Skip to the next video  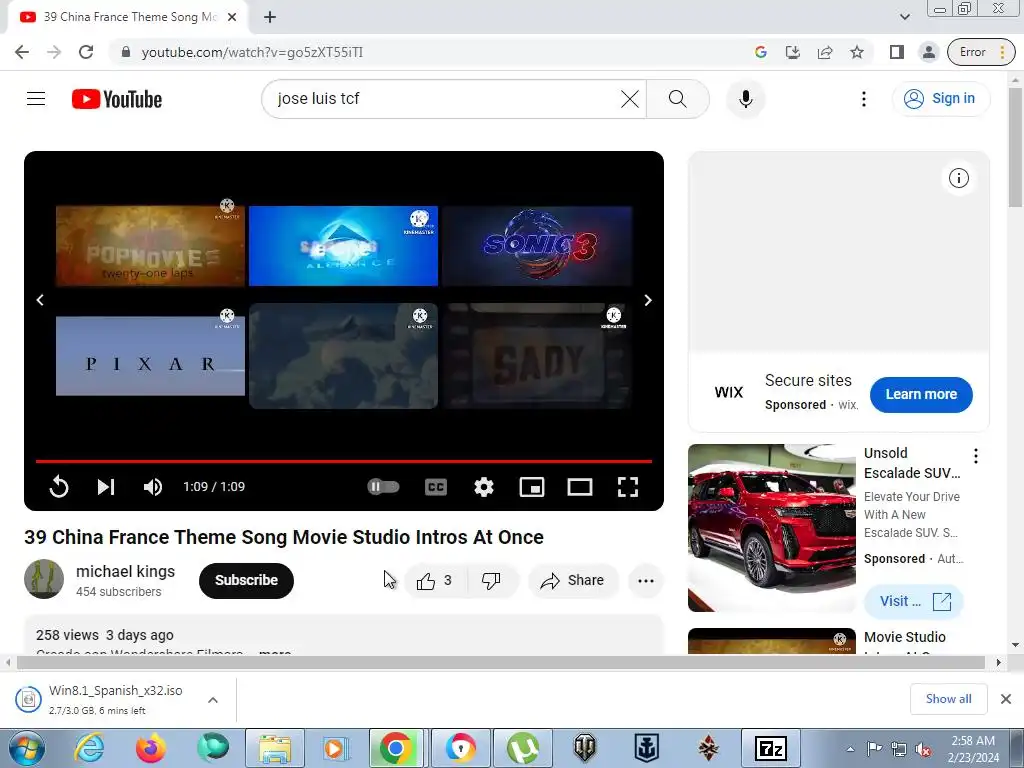(x=106, y=487)
